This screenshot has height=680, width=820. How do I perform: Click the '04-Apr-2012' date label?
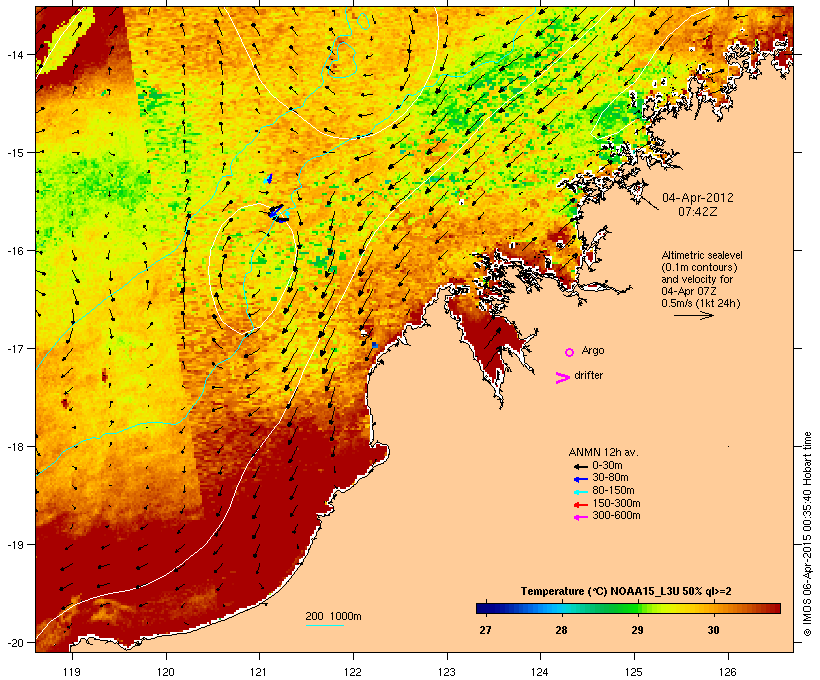698,198
